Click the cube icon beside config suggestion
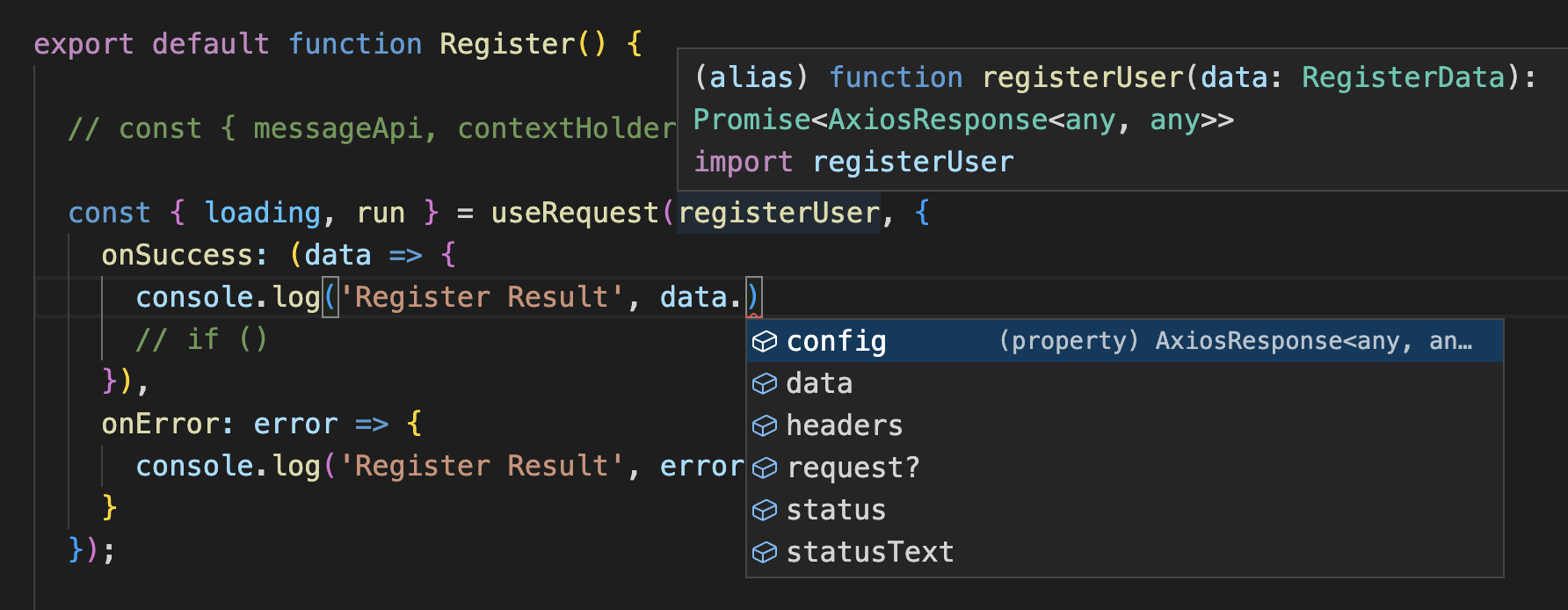 [765, 341]
